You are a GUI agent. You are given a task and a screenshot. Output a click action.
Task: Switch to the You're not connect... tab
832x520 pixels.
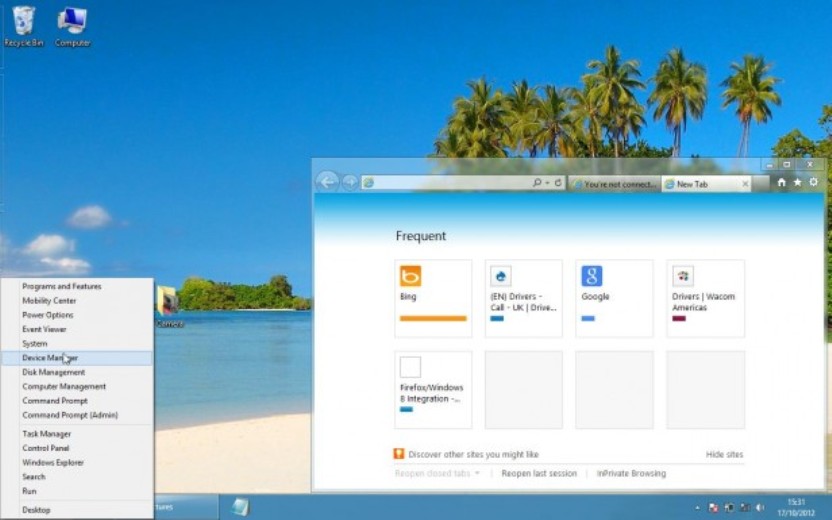(x=614, y=184)
